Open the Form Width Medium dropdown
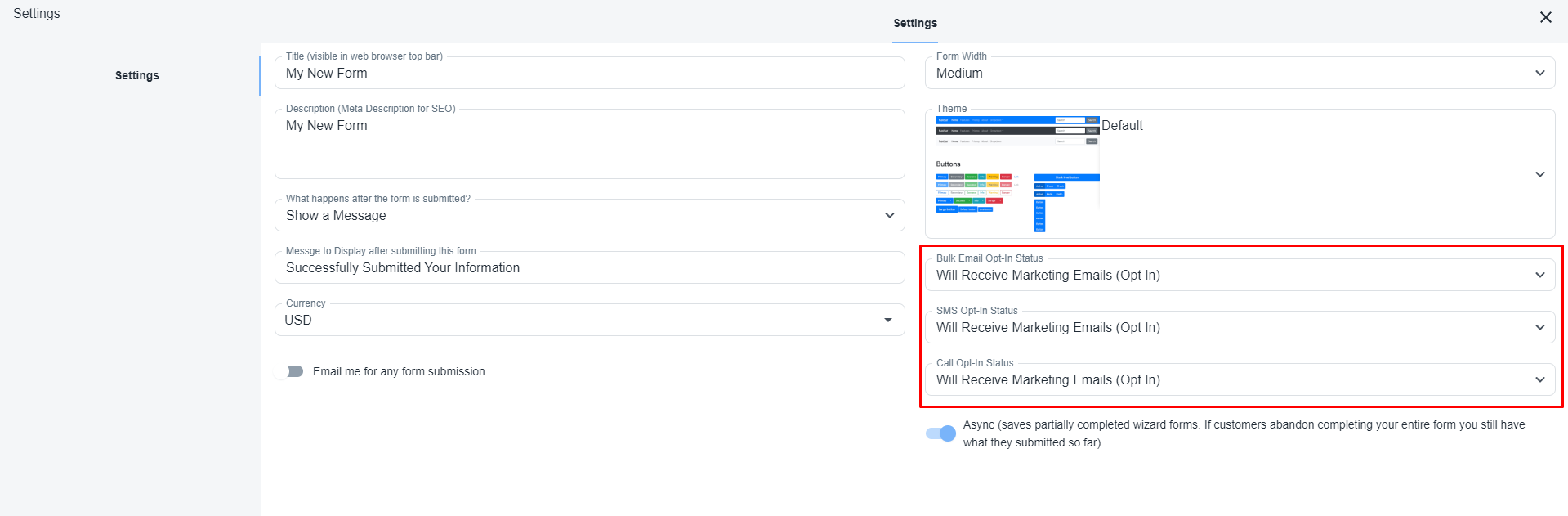 click(1226, 74)
